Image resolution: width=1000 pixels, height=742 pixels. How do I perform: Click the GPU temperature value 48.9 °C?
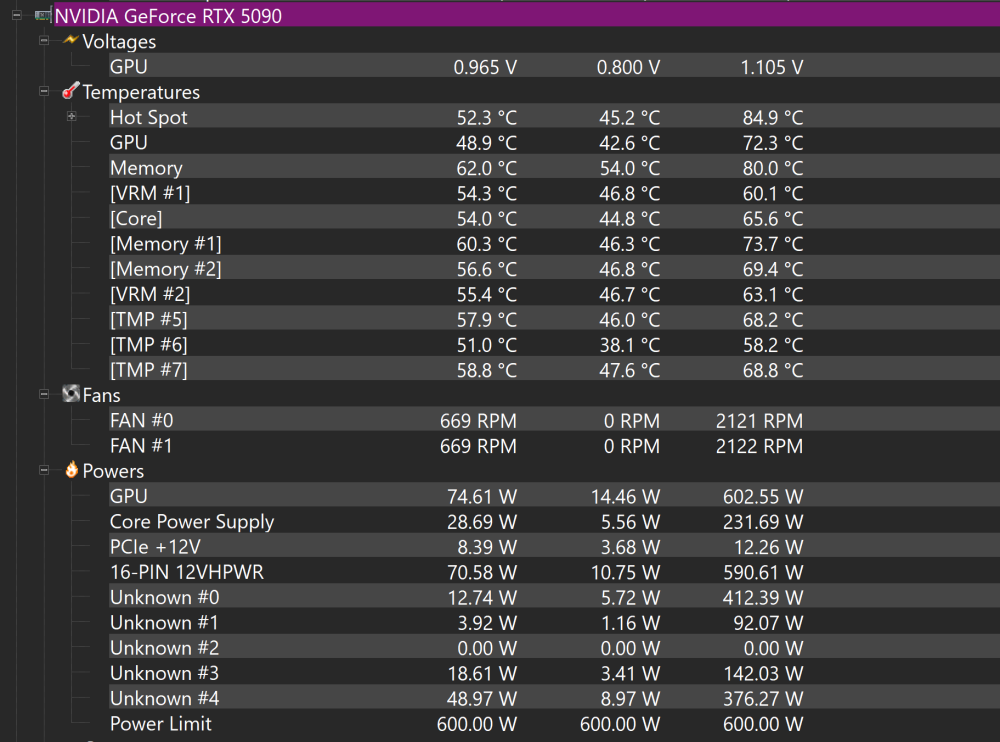pos(486,143)
